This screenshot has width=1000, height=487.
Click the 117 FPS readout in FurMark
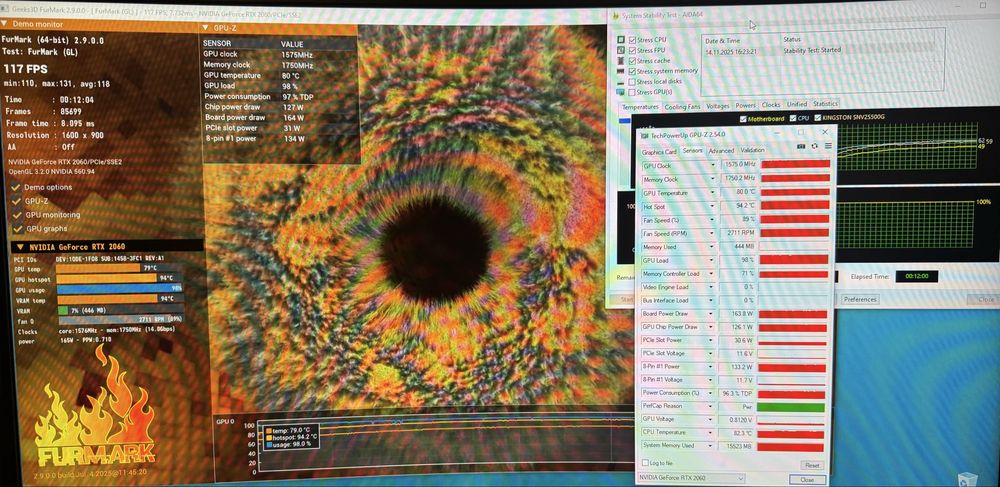coord(26,68)
